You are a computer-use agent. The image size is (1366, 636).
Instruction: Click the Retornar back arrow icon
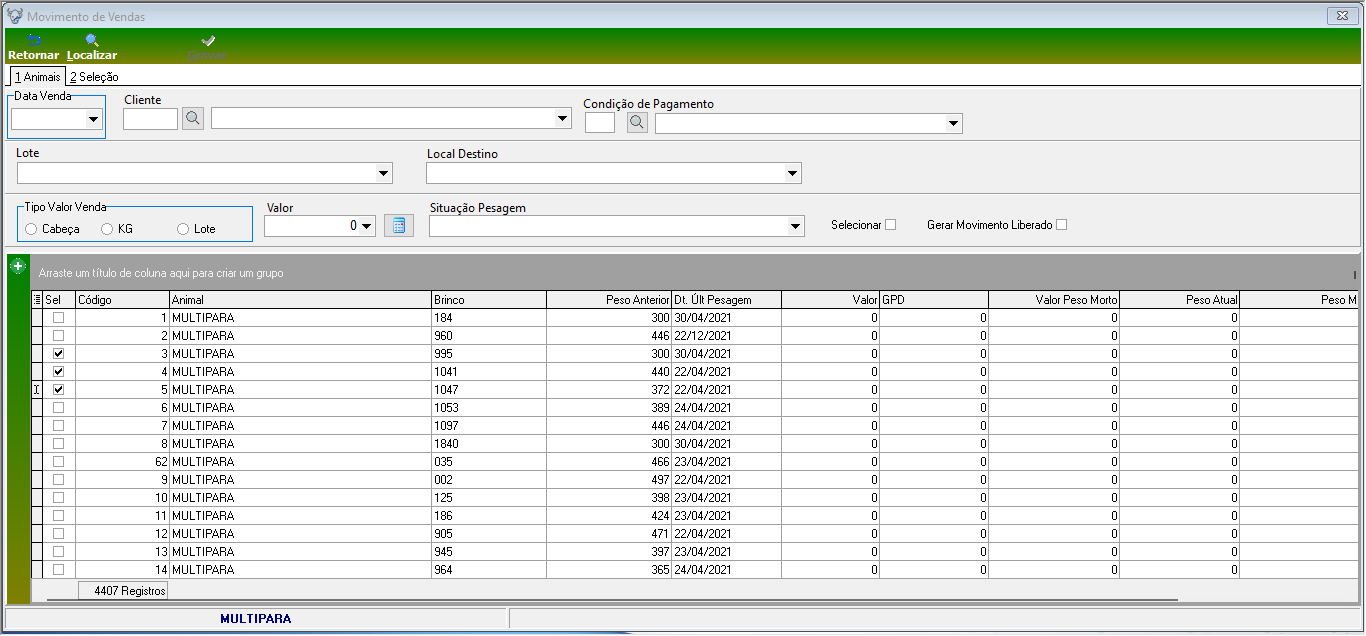coord(33,41)
